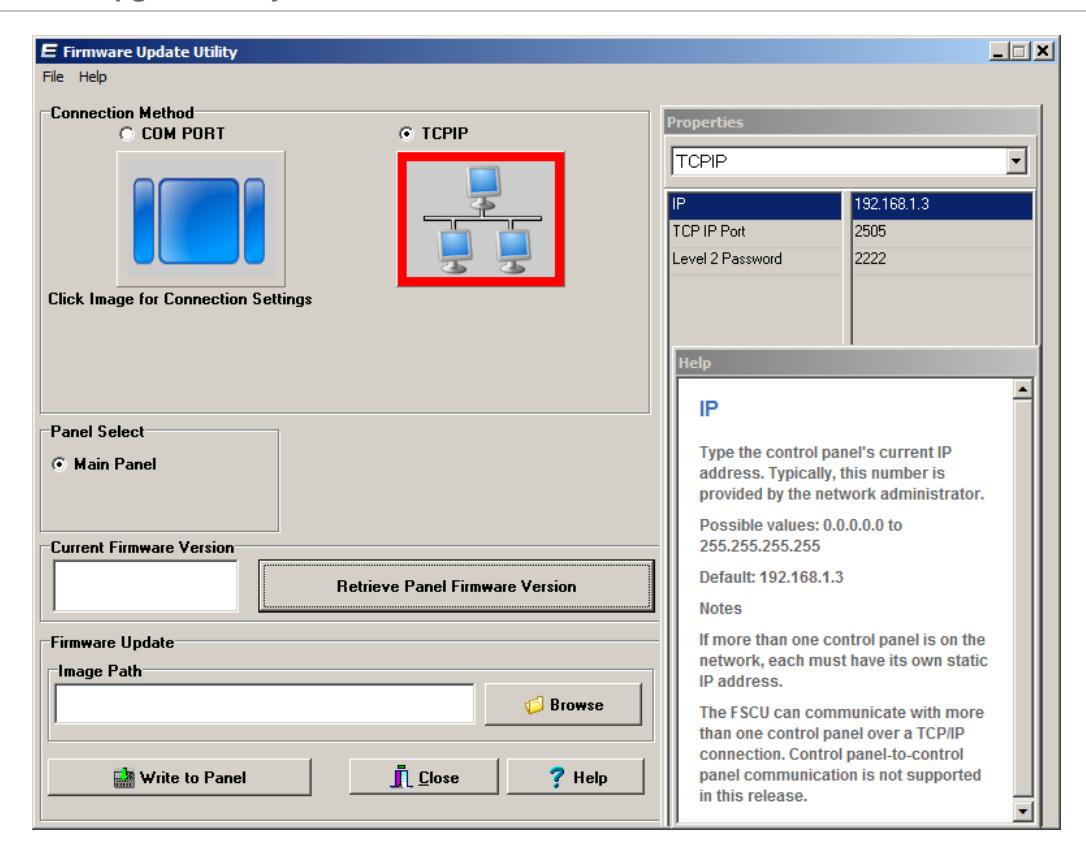Click the Current Firmware Version field
The width and height of the screenshot is (1086, 852).
pos(145,586)
